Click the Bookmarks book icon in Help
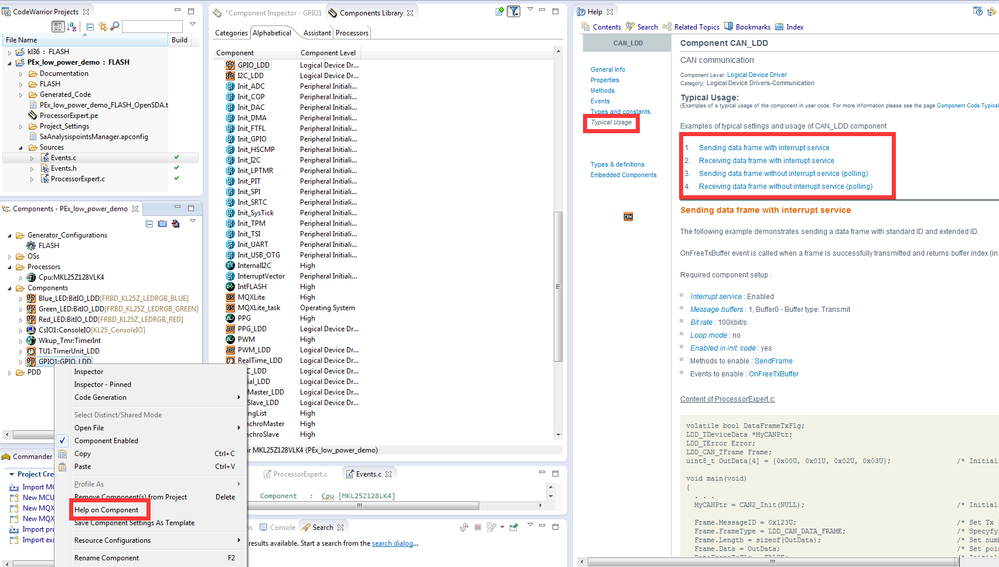This screenshot has height=567, width=999. click(728, 27)
